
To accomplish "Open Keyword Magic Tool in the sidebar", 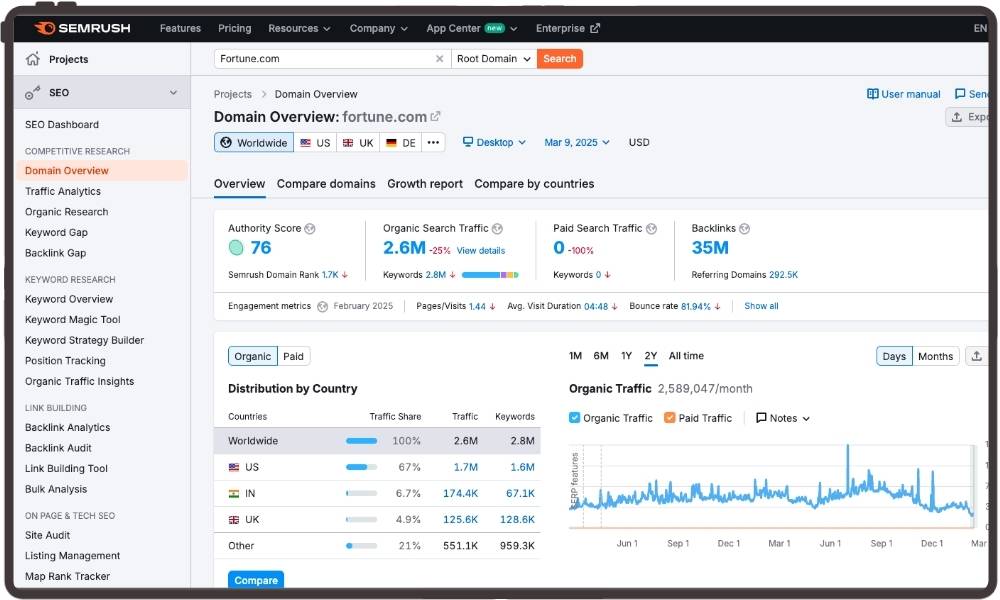I will tap(73, 319).
